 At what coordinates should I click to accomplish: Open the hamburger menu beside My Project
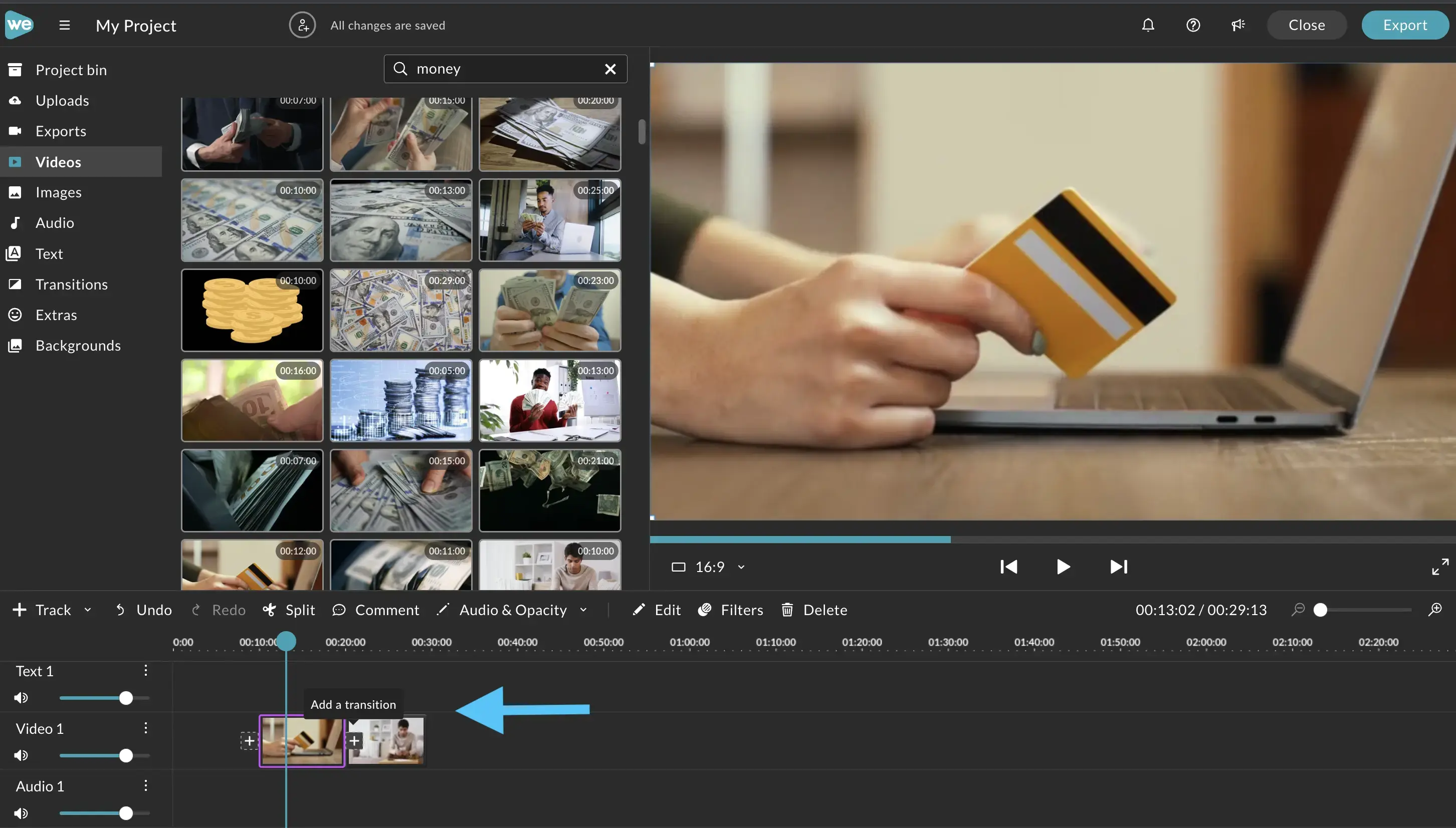pyautogui.click(x=64, y=25)
